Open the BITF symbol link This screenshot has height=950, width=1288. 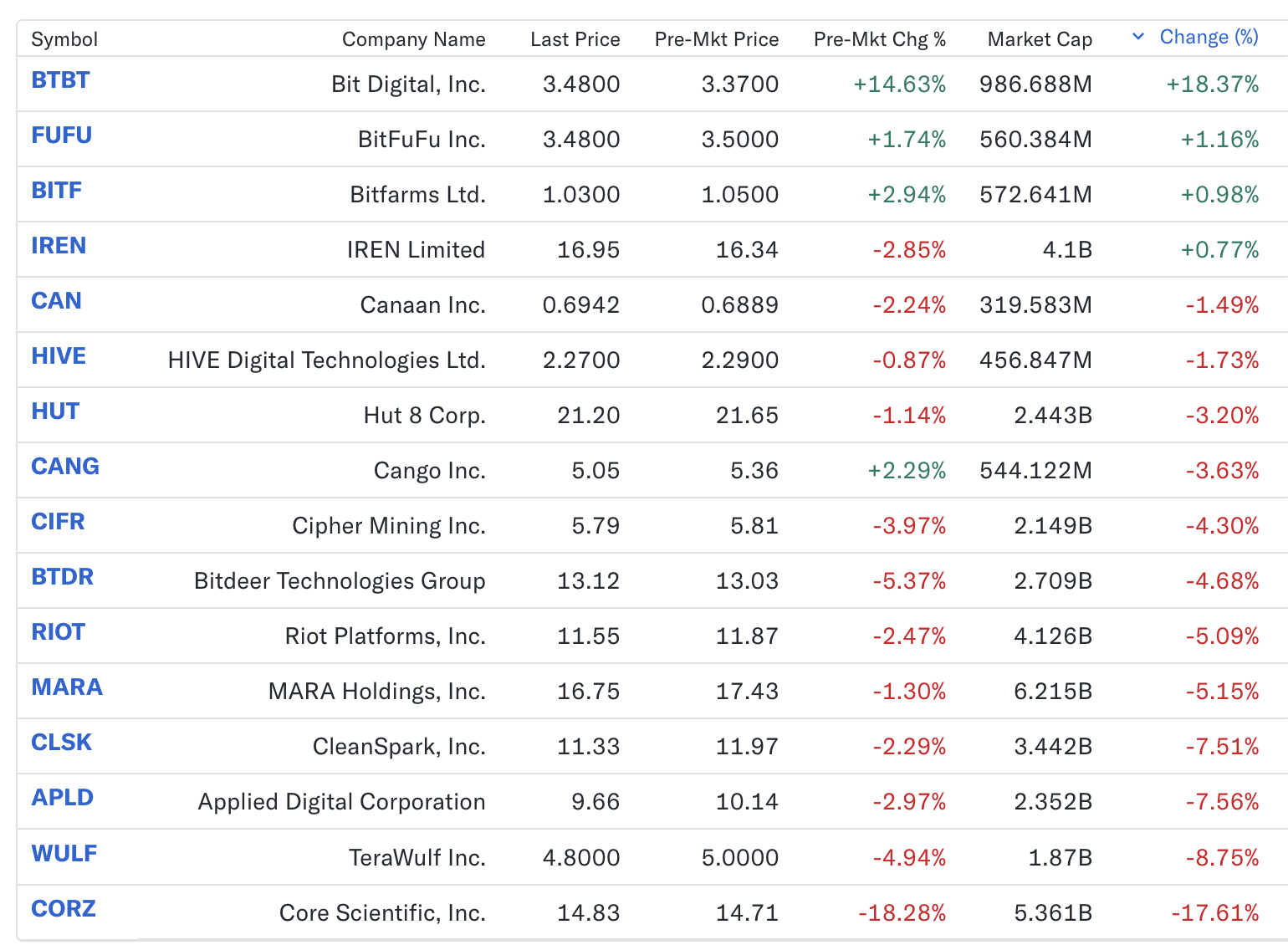pyautogui.click(x=56, y=191)
